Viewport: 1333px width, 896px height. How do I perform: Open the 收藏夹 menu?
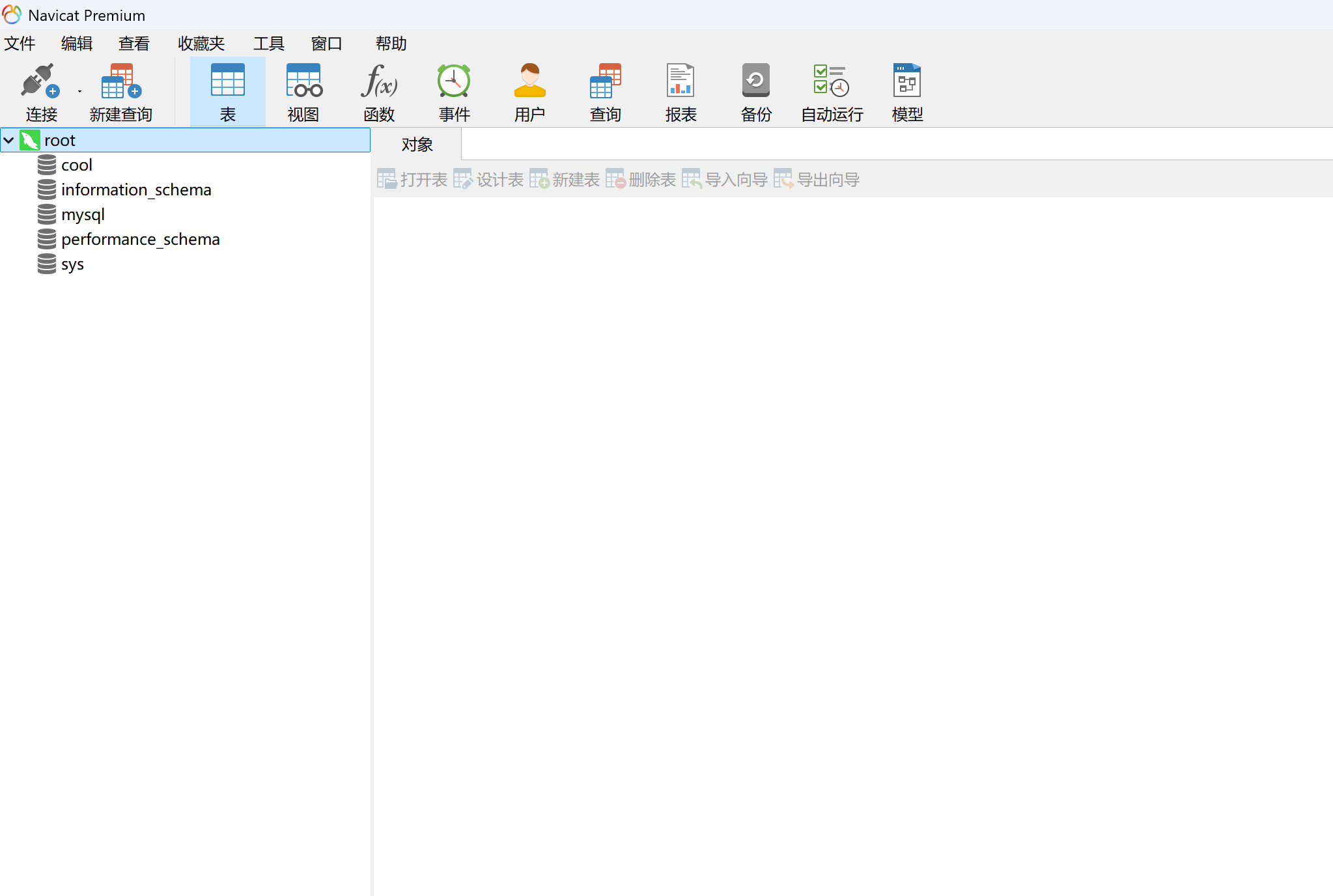click(x=201, y=44)
